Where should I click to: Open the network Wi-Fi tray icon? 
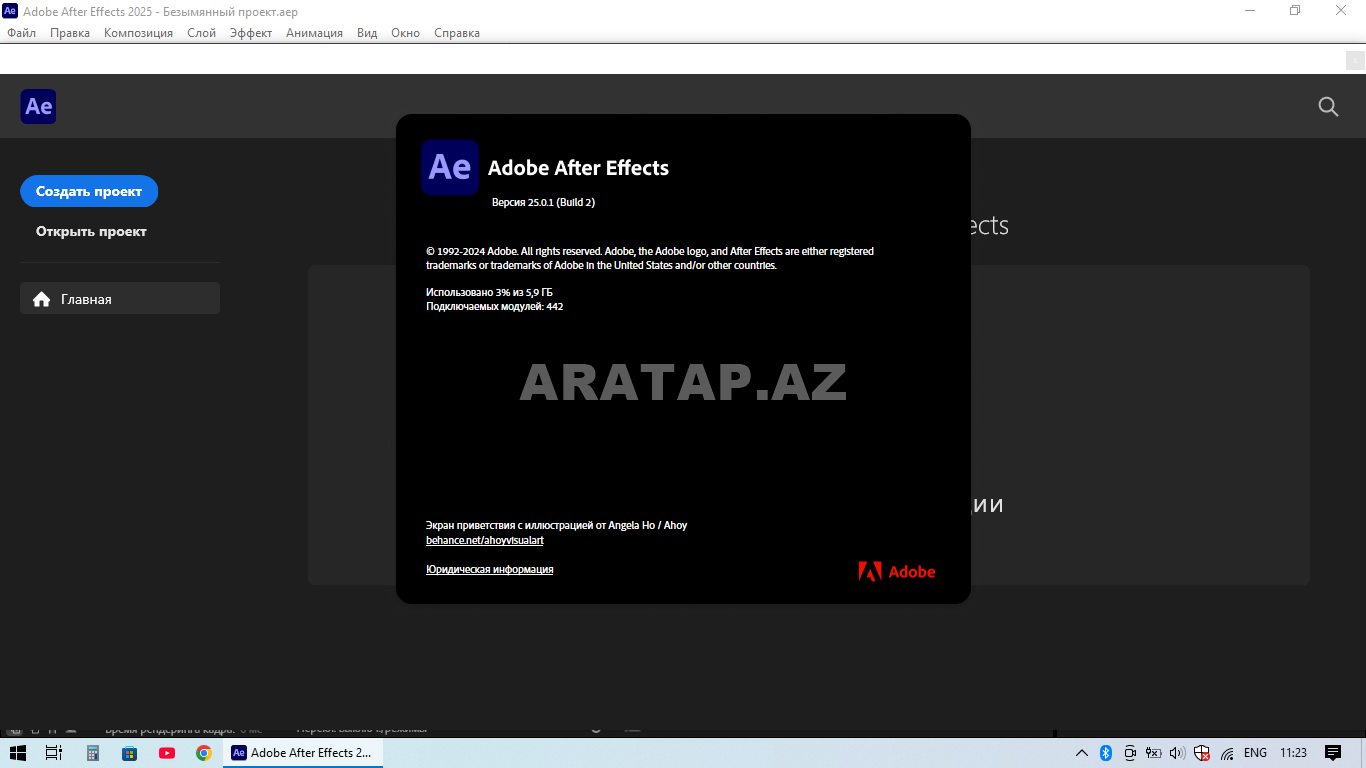[x=1227, y=753]
